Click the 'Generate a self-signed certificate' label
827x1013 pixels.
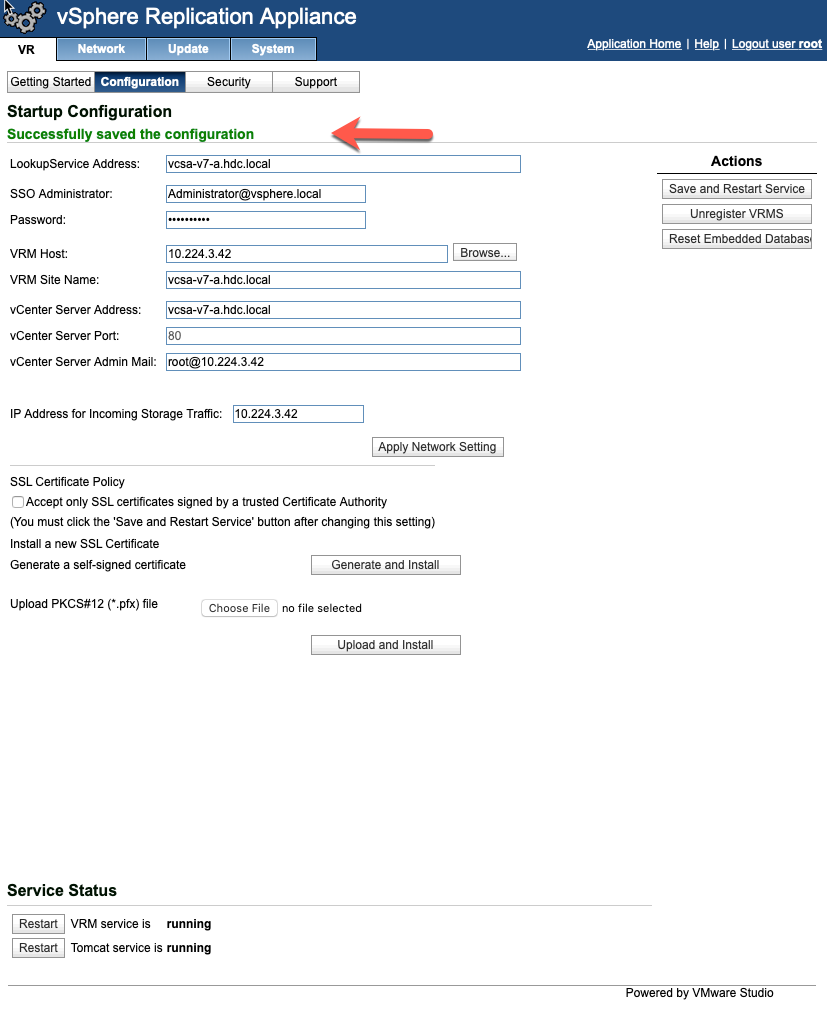[x=98, y=565]
